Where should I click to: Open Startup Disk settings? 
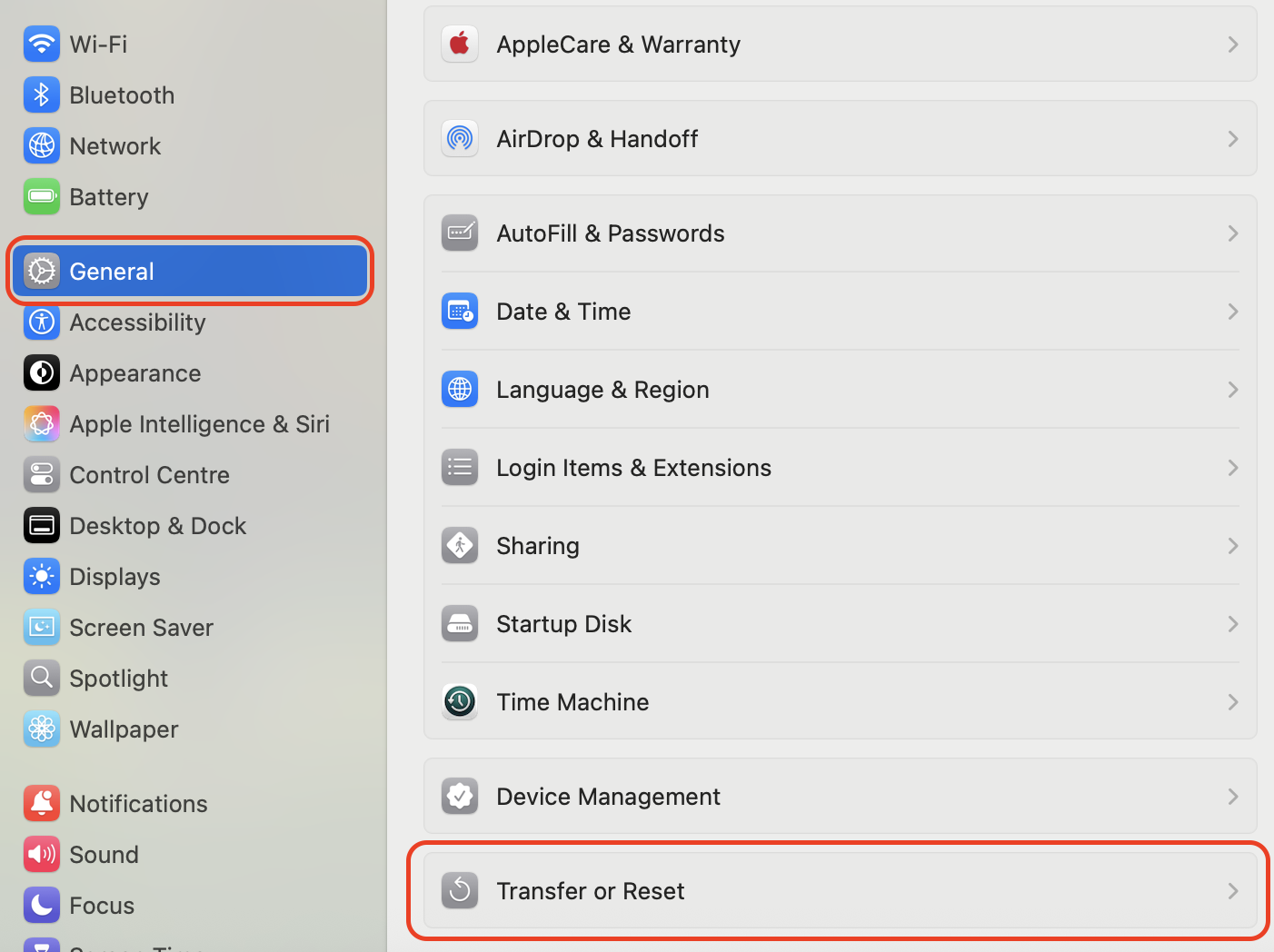click(x=563, y=623)
